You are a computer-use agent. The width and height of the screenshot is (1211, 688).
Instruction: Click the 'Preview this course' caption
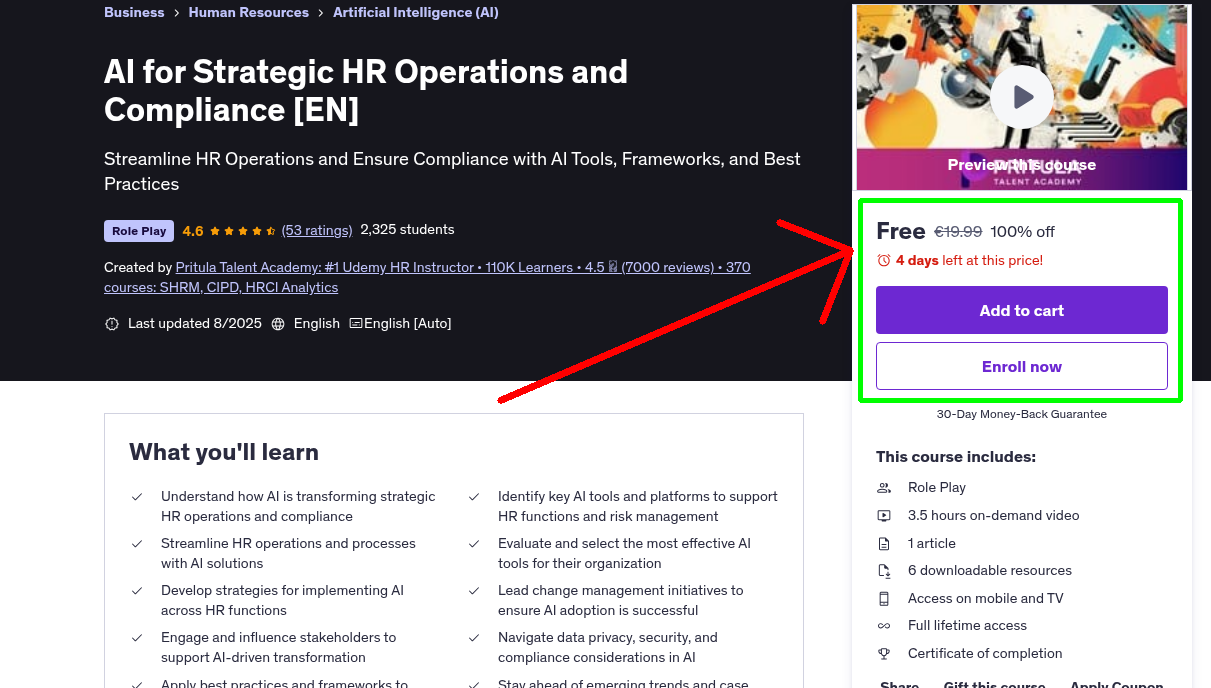(x=1022, y=165)
